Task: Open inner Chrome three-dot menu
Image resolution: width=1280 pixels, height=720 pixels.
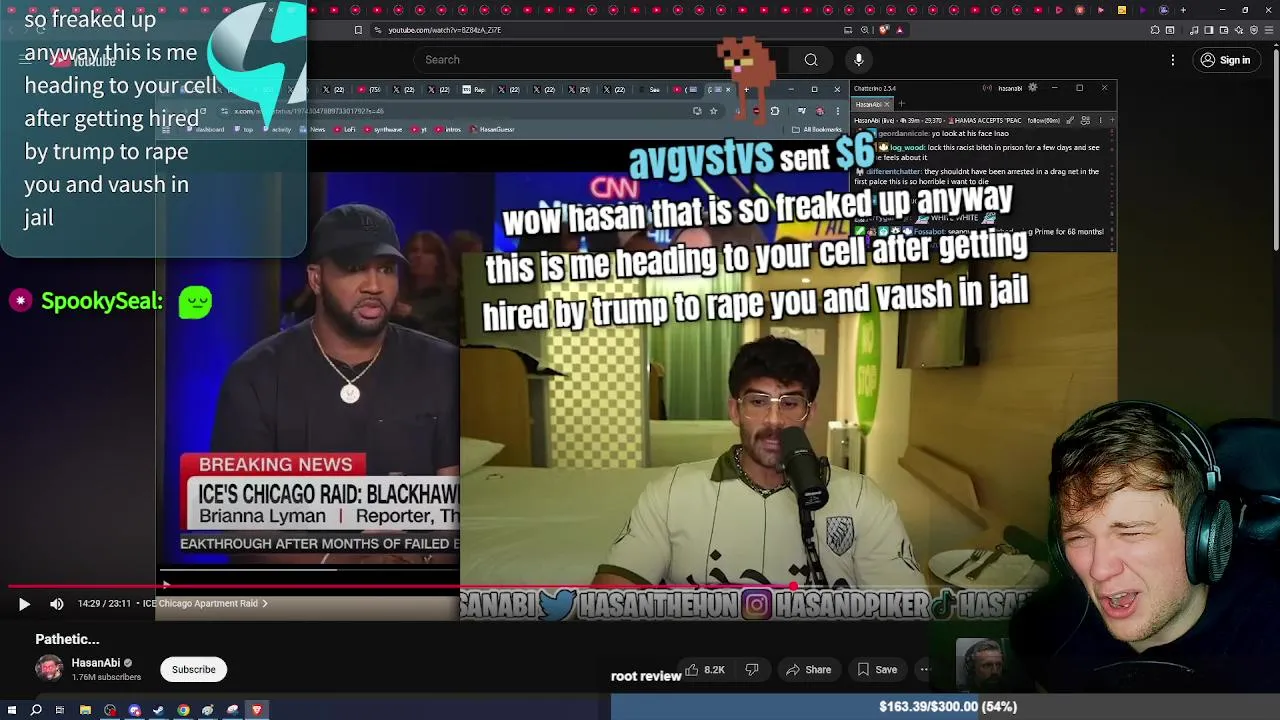Action: point(837,111)
